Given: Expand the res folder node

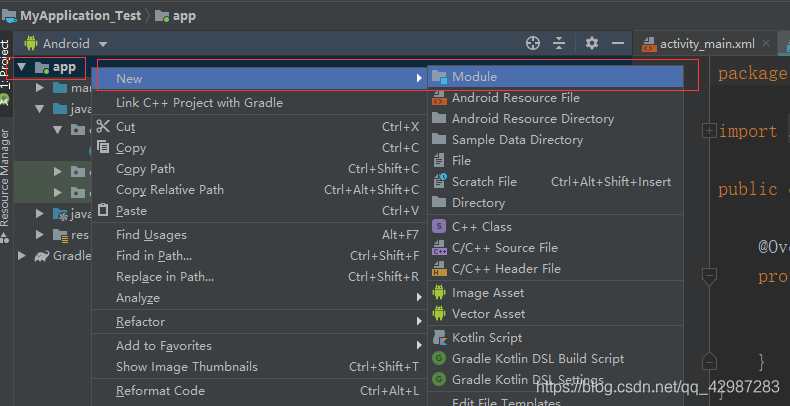Looking at the screenshot, I should (40, 235).
